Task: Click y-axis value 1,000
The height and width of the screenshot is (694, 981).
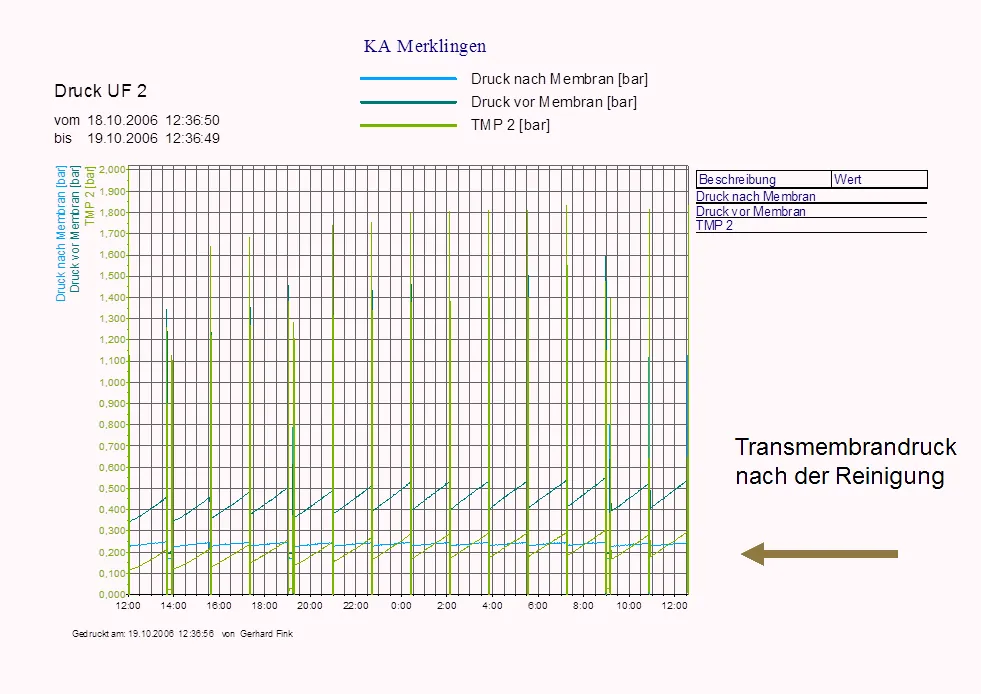Action: [x=113, y=382]
